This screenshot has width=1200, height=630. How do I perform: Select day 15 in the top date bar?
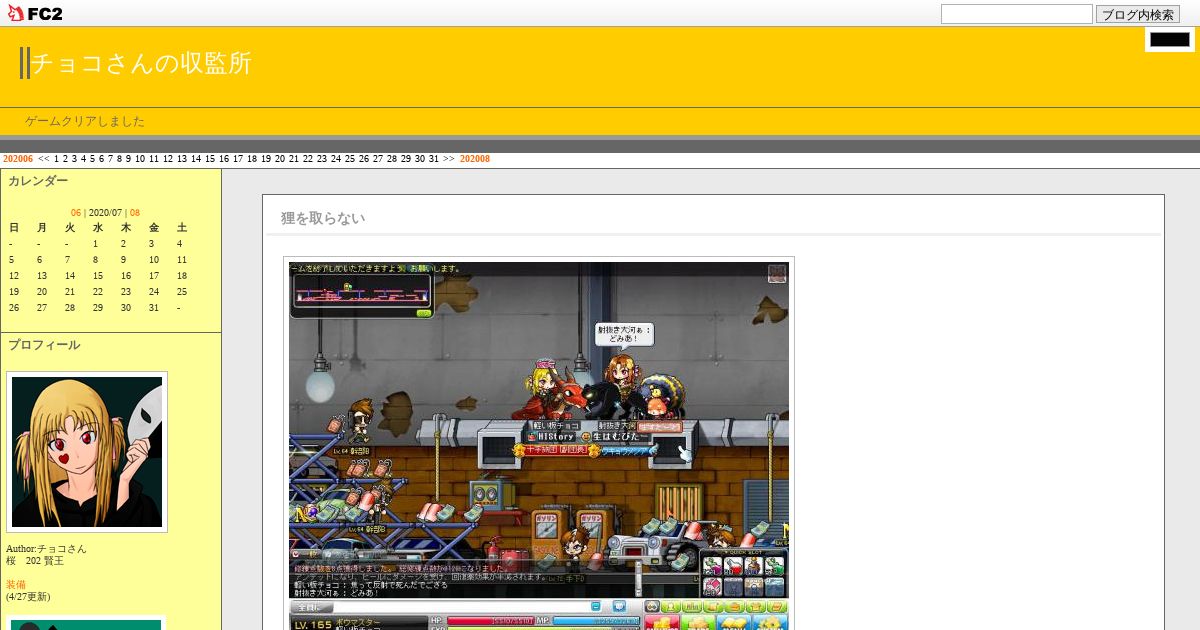[210, 159]
